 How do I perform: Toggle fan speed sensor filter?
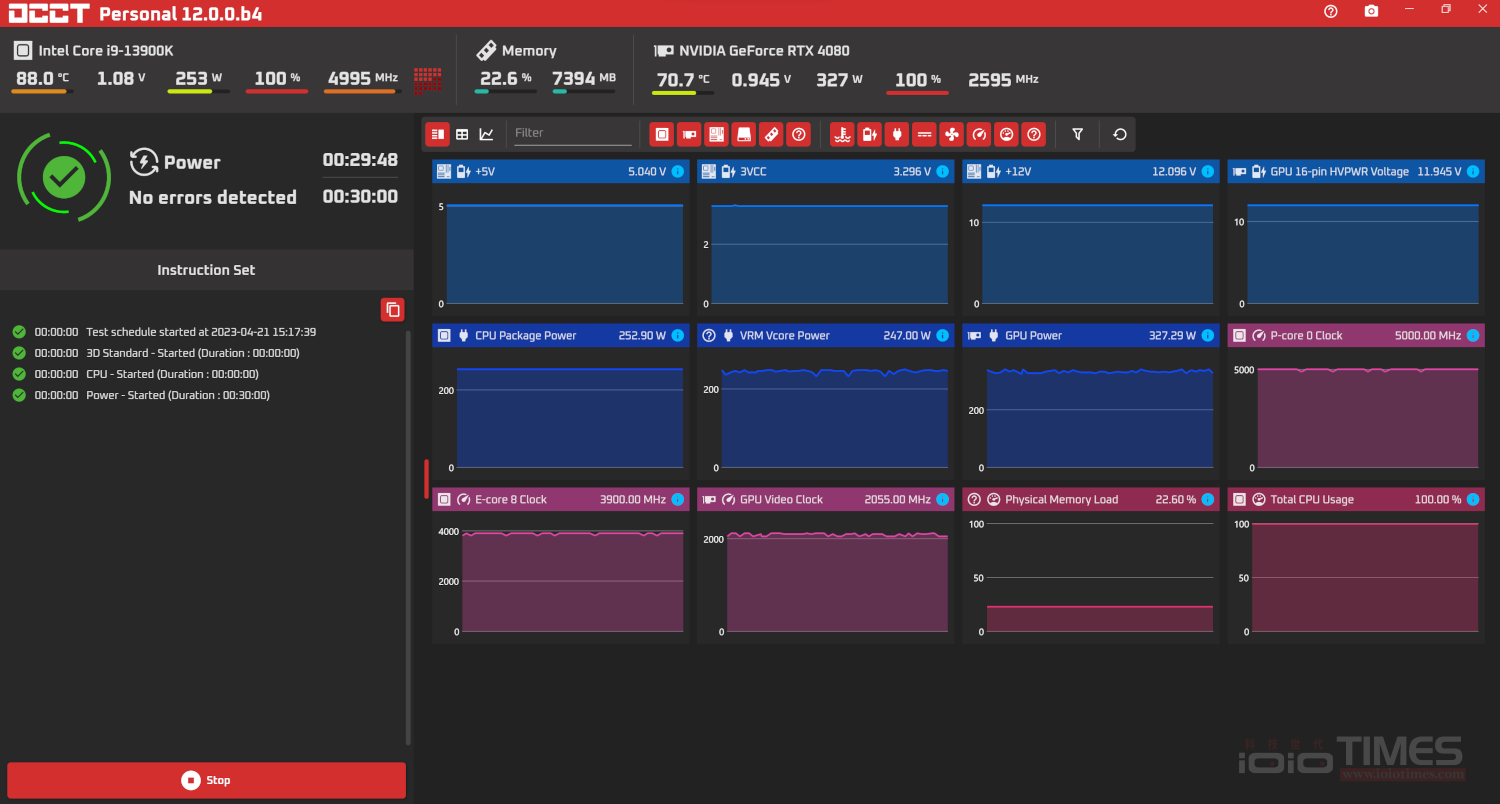coord(952,134)
